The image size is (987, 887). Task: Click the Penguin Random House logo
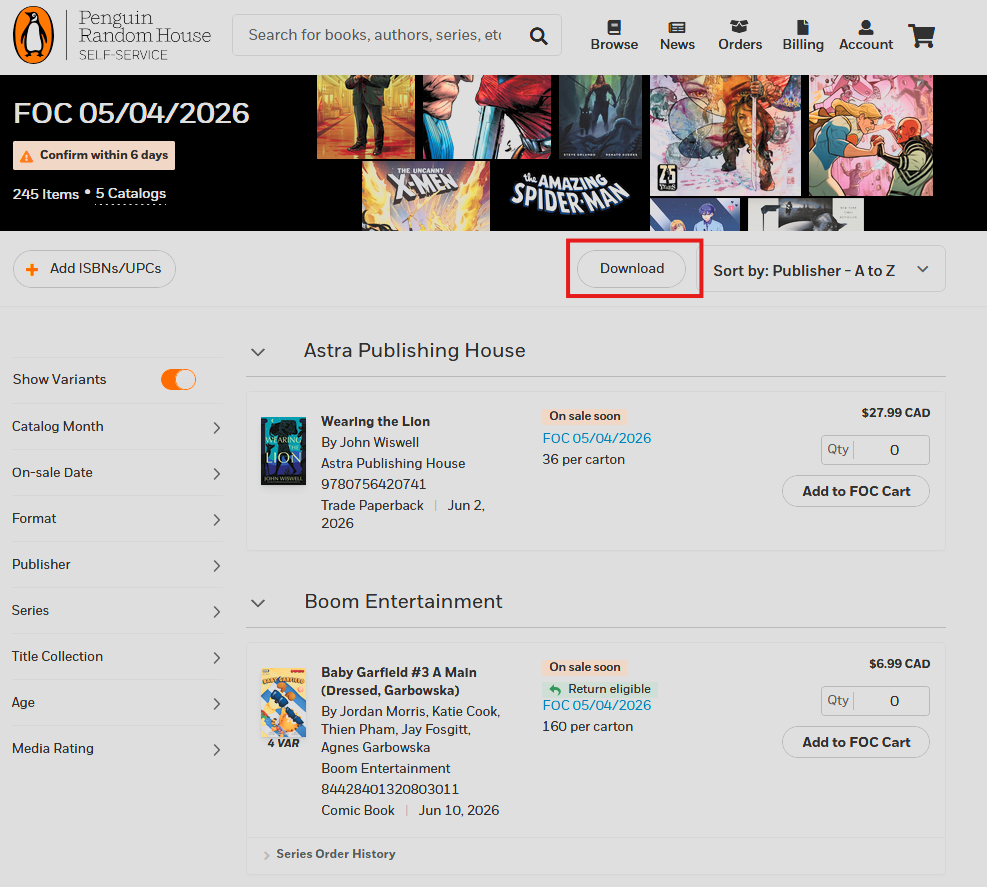tap(113, 35)
